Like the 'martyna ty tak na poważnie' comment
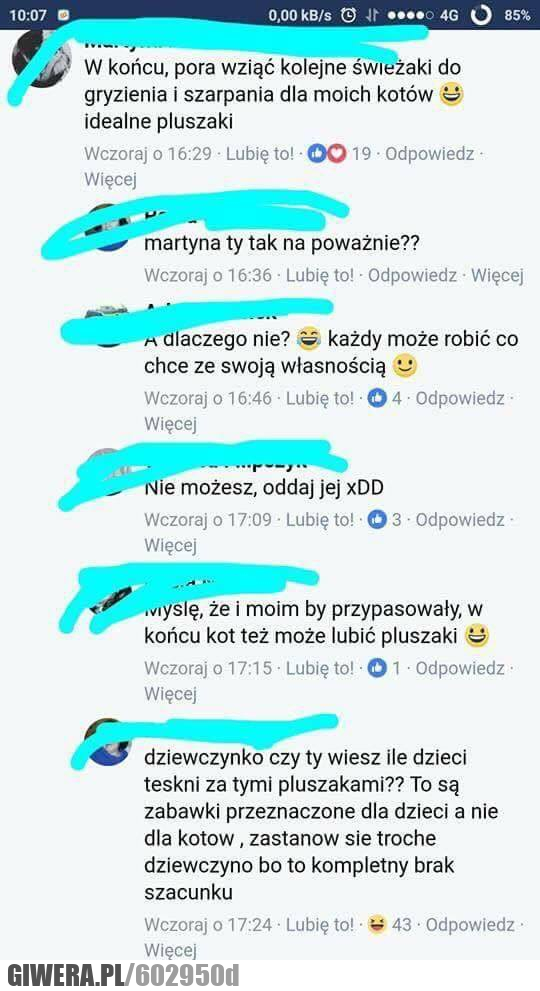540x991 pixels. [320, 275]
